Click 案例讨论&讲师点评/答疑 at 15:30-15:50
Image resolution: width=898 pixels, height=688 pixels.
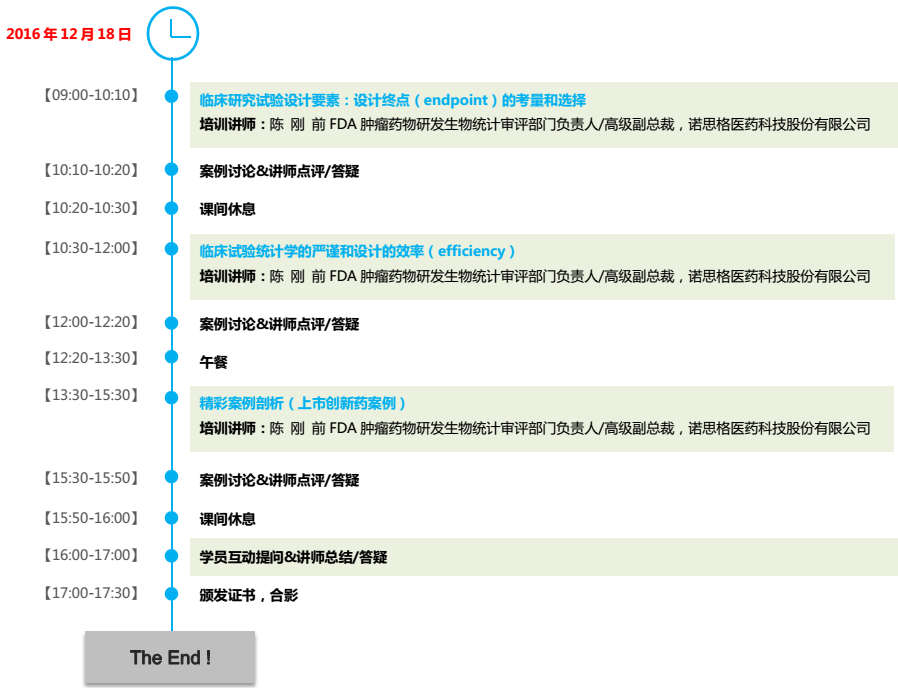pos(279,480)
